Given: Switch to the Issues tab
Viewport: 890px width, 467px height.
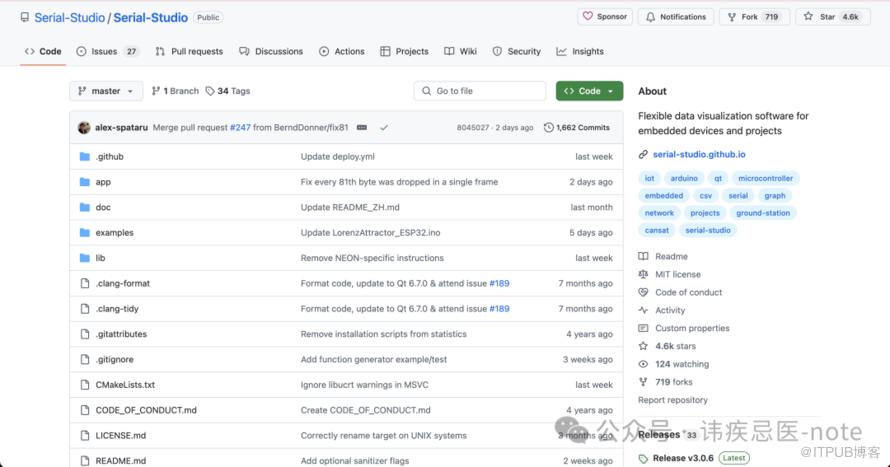Looking at the screenshot, I should (107, 51).
